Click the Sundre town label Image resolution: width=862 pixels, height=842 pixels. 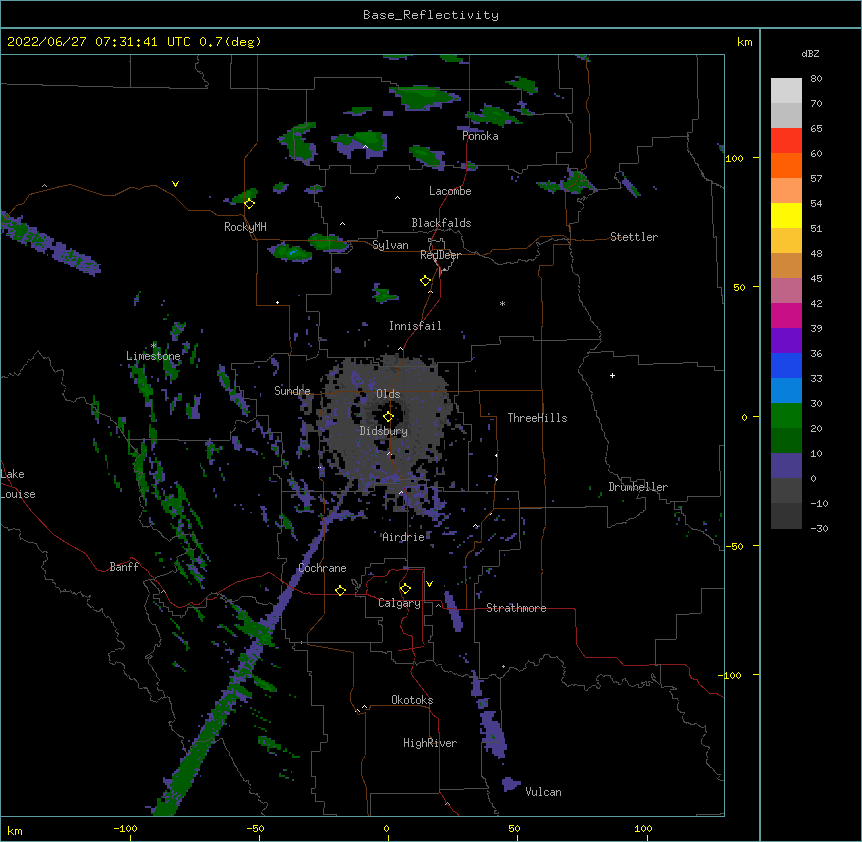[292, 391]
